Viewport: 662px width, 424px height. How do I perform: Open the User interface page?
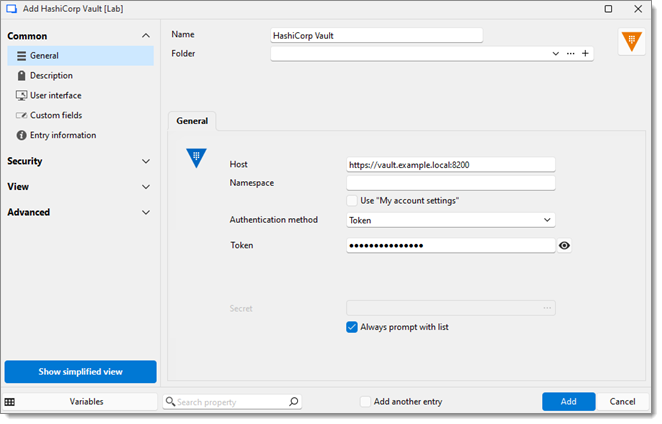pyautogui.click(x=81, y=95)
